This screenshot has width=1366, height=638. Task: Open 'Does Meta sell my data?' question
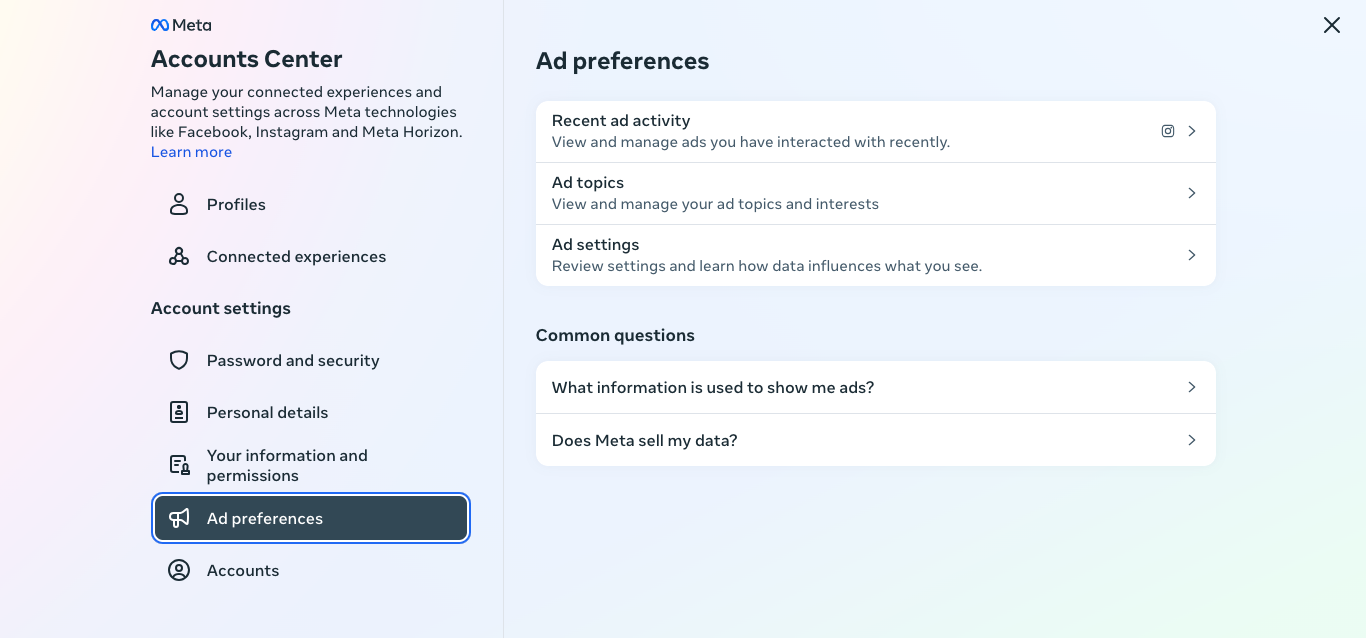coord(1191,440)
